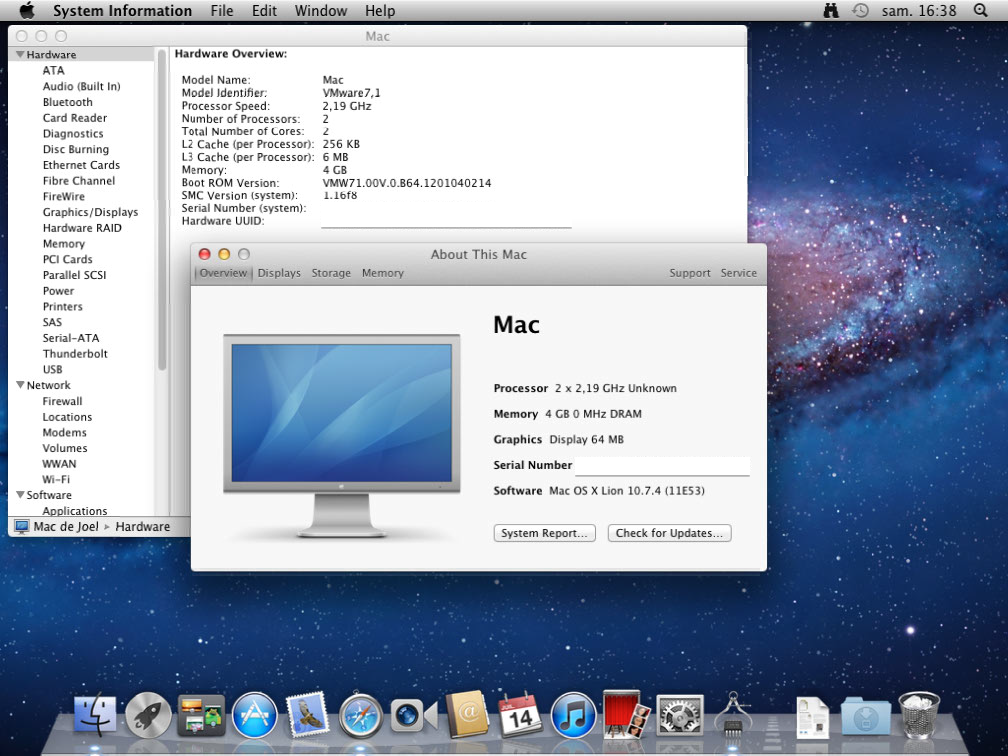The height and width of the screenshot is (756, 1008).
Task: Open the Apple menu
Action: pyautogui.click(x=27, y=10)
